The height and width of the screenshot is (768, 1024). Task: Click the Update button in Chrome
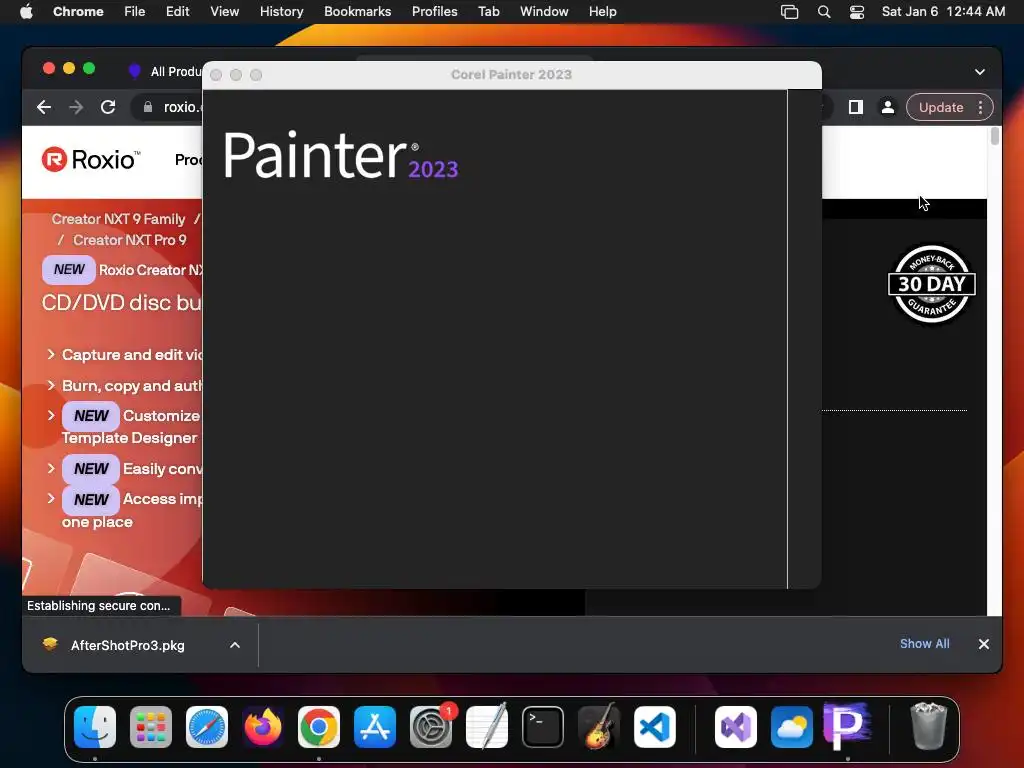941,107
